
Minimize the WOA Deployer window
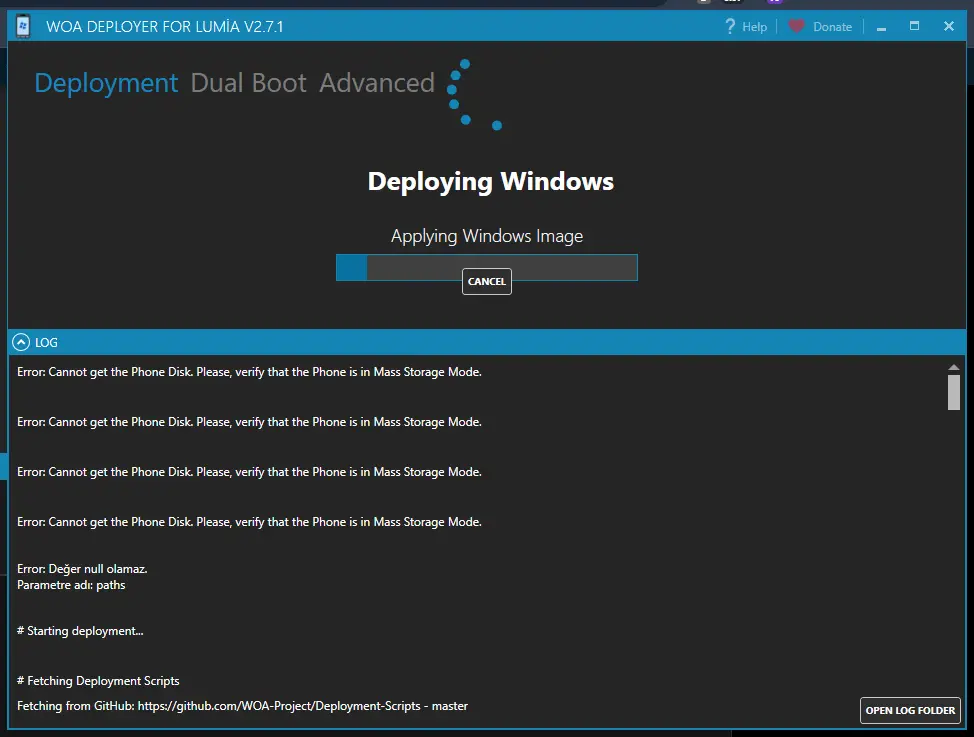click(881, 27)
